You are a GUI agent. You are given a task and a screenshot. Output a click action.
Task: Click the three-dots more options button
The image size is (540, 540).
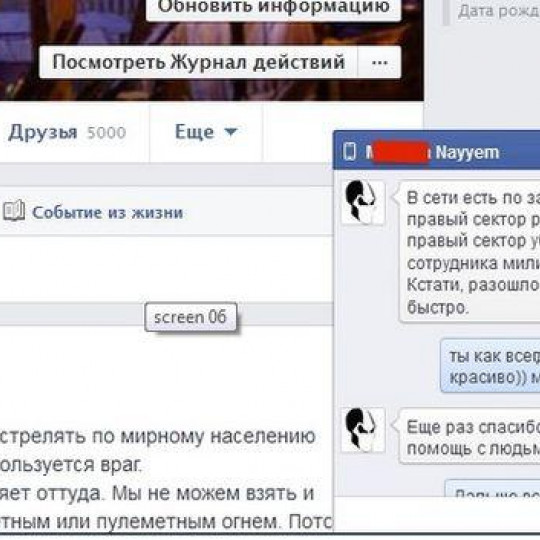pyautogui.click(x=380, y=62)
